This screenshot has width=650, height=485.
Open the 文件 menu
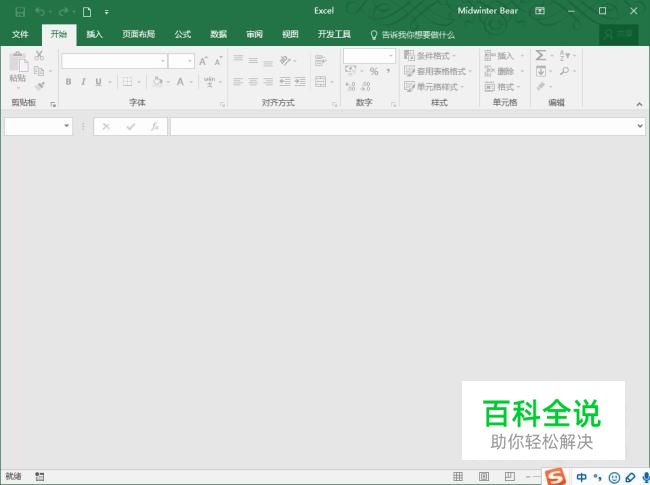(x=20, y=34)
